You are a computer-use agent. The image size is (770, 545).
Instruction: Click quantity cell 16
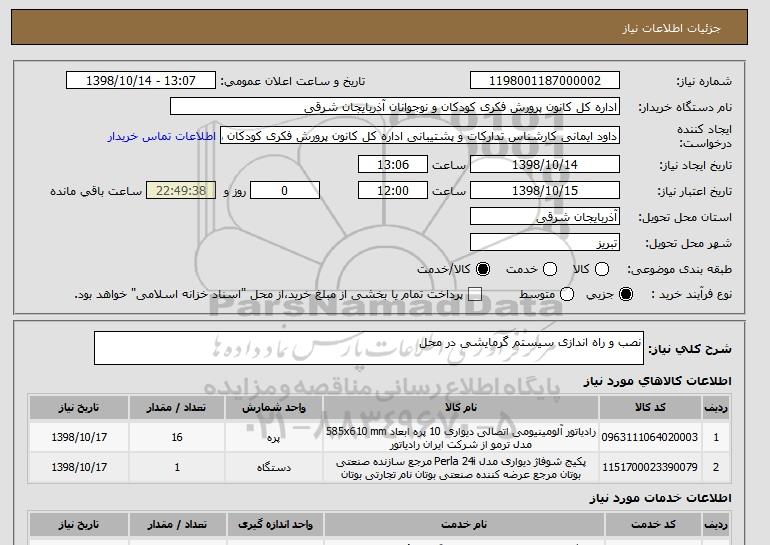177,437
